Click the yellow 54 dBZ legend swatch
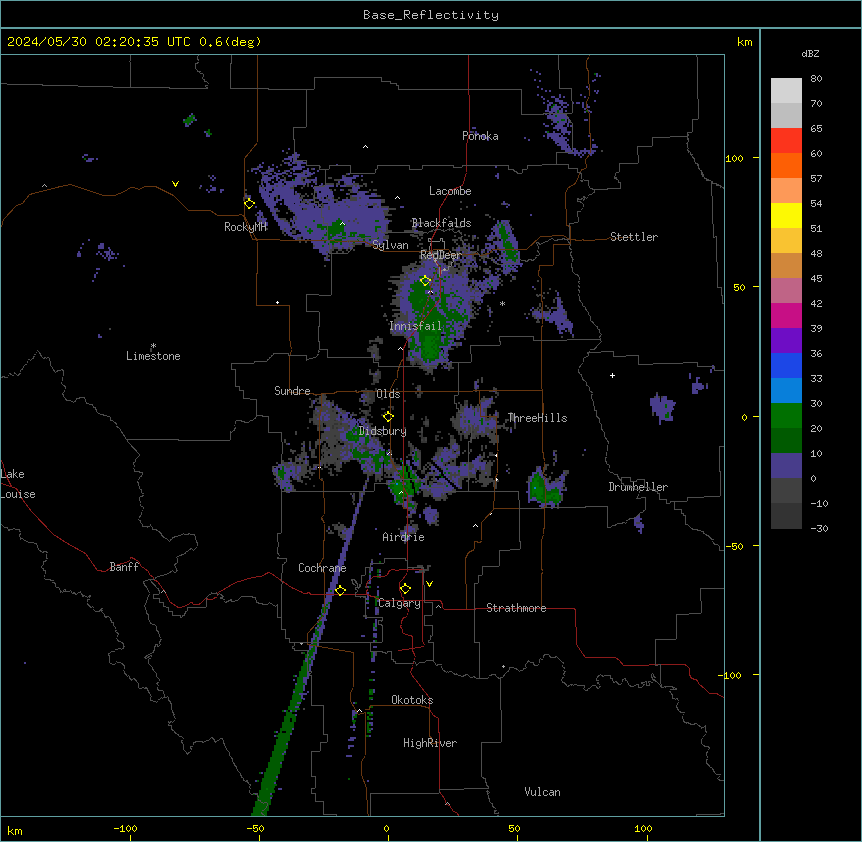The image size is (862, 842). (x=786, y=215)
